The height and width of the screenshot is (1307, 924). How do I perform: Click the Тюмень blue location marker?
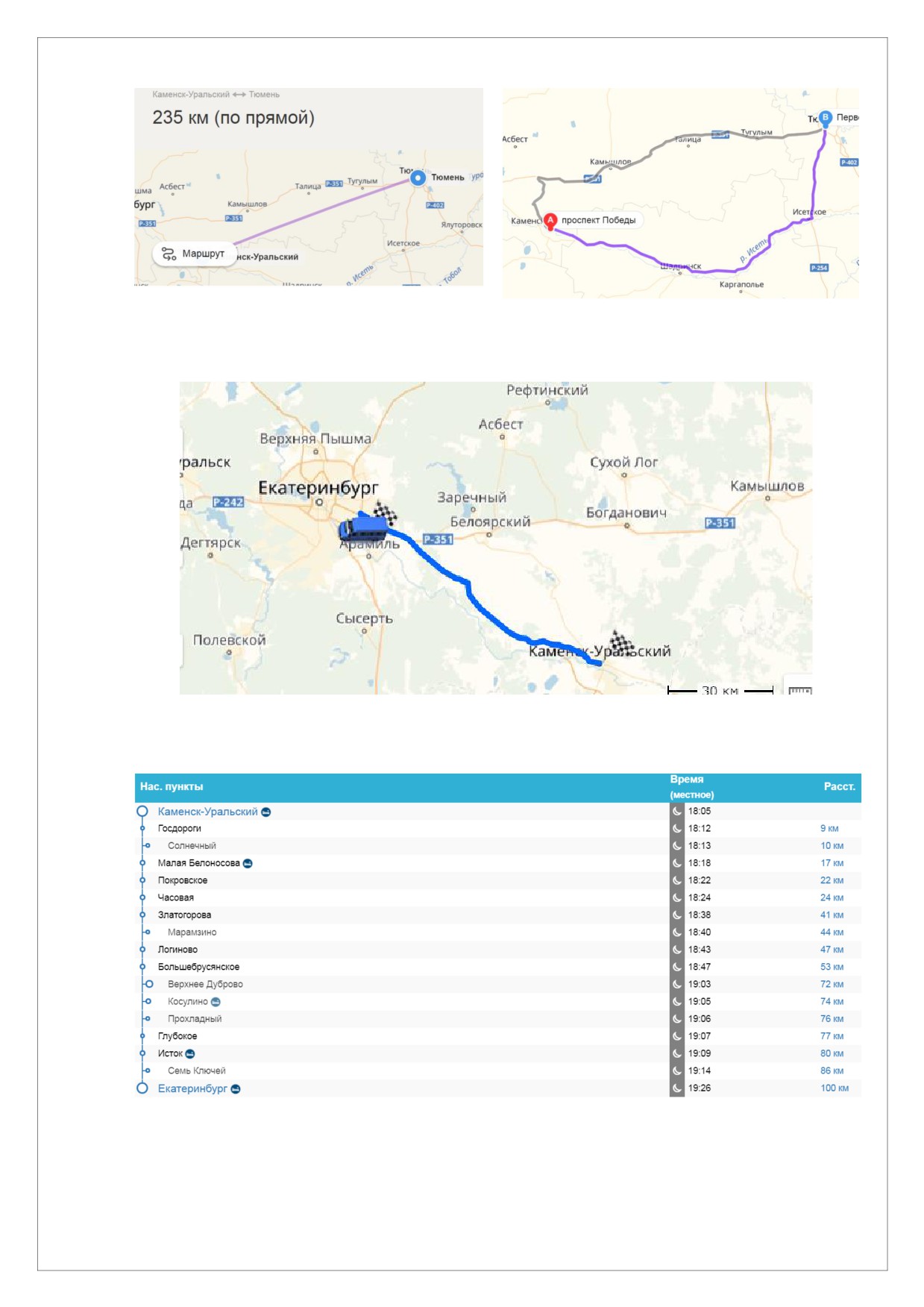[418, 178]
